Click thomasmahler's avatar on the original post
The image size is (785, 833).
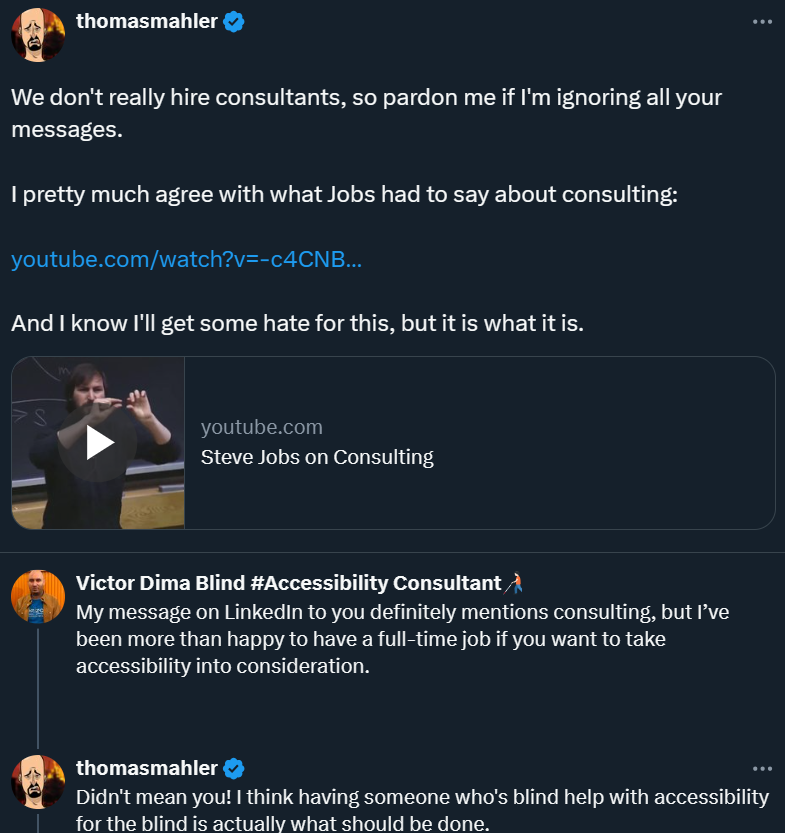pos(38,35)
